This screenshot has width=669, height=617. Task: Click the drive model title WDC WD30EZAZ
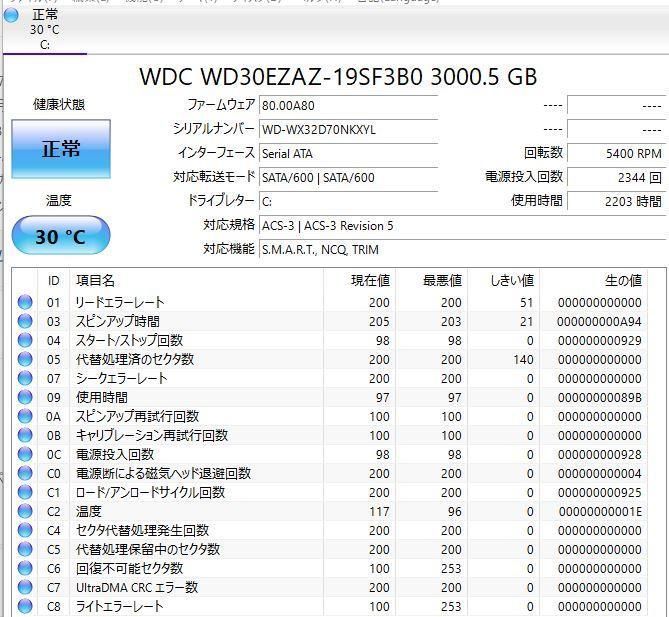(338, 77)
